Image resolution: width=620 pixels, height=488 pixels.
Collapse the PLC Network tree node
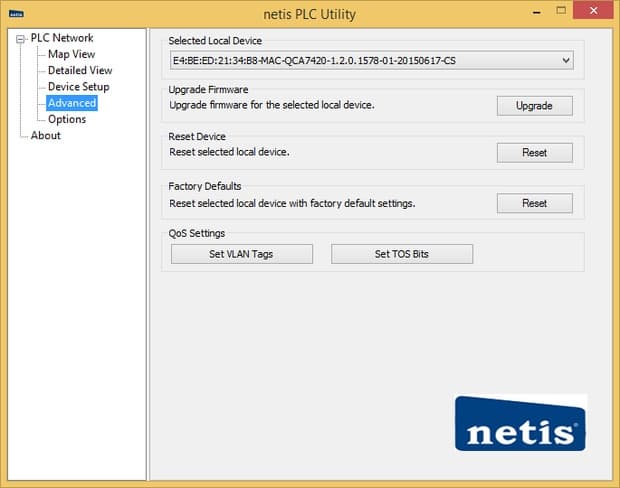point(20,39)
